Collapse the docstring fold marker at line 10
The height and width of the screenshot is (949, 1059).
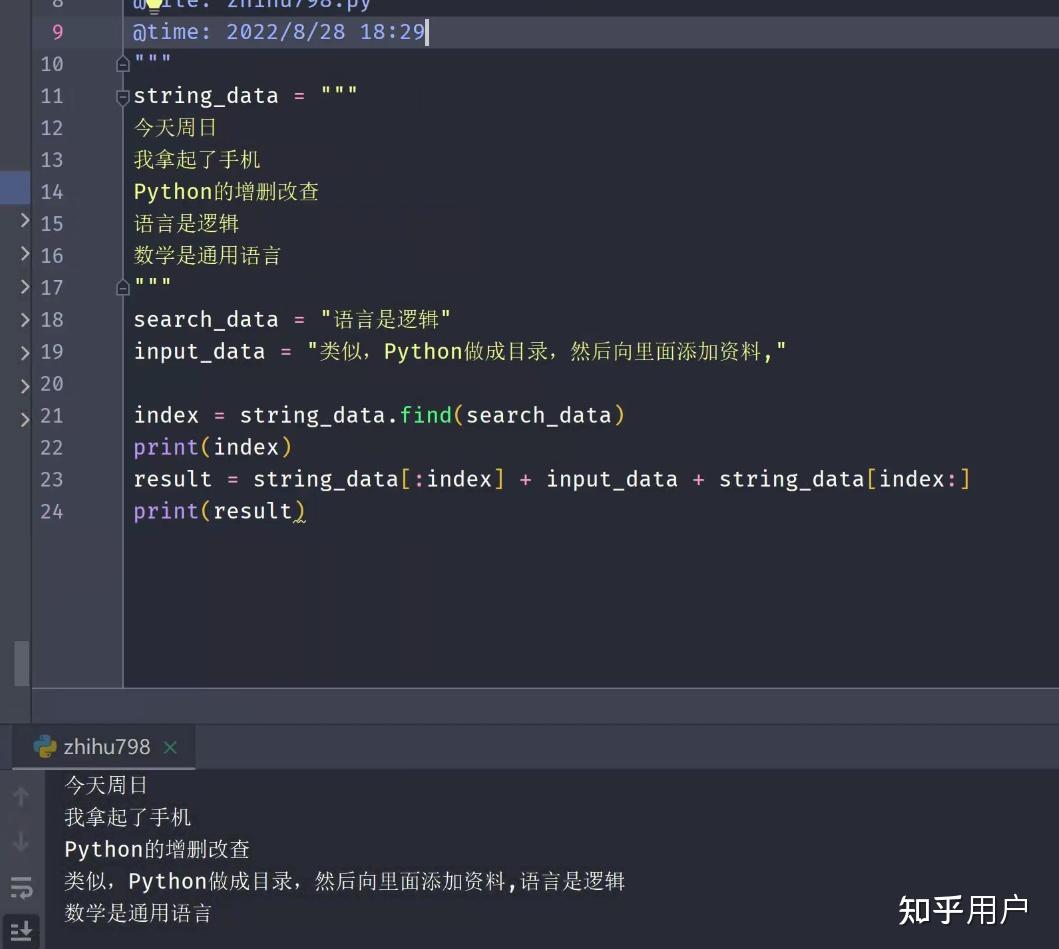pyautogui.click(x=121, y=64)
